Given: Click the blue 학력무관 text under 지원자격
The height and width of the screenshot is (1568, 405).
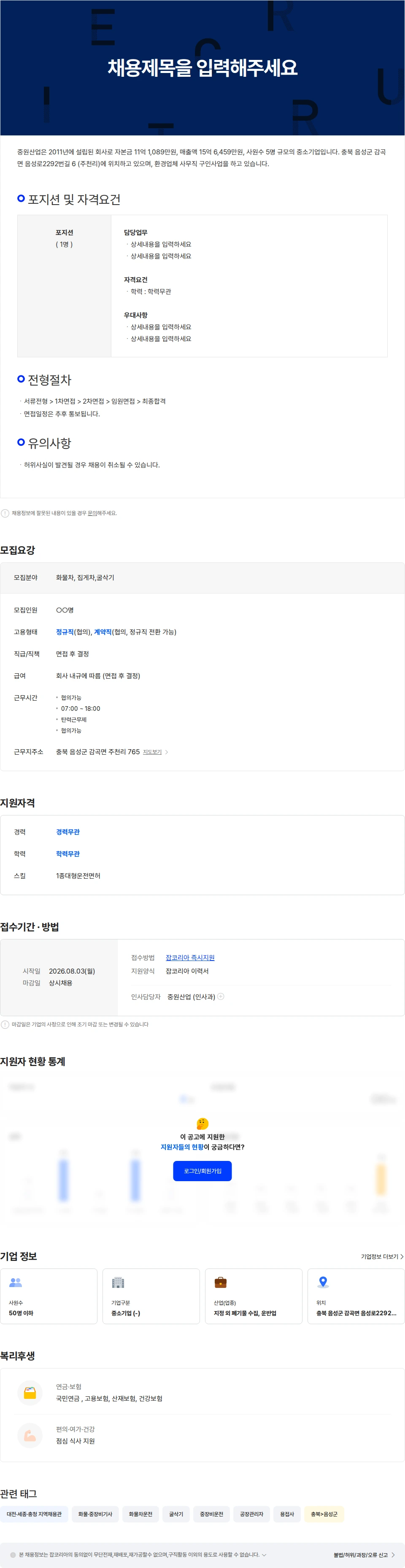Looking at the screenshot, I should pos(67,854).
